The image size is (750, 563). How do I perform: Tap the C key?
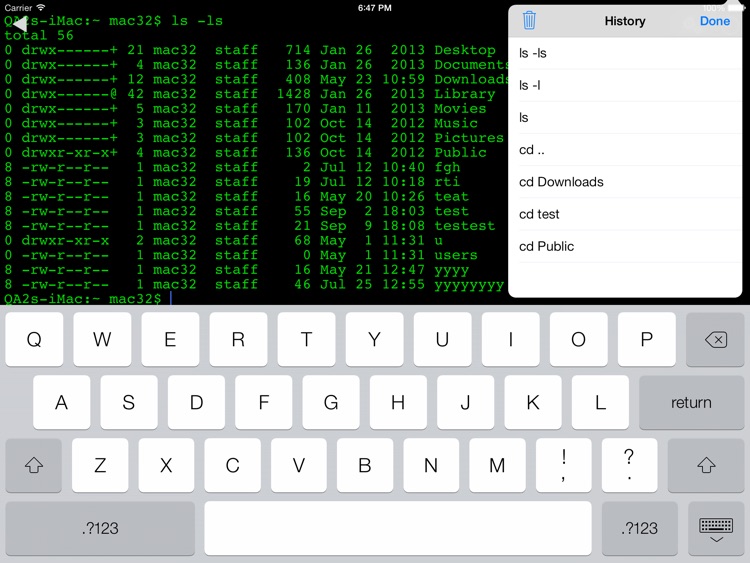click(232, 465)
